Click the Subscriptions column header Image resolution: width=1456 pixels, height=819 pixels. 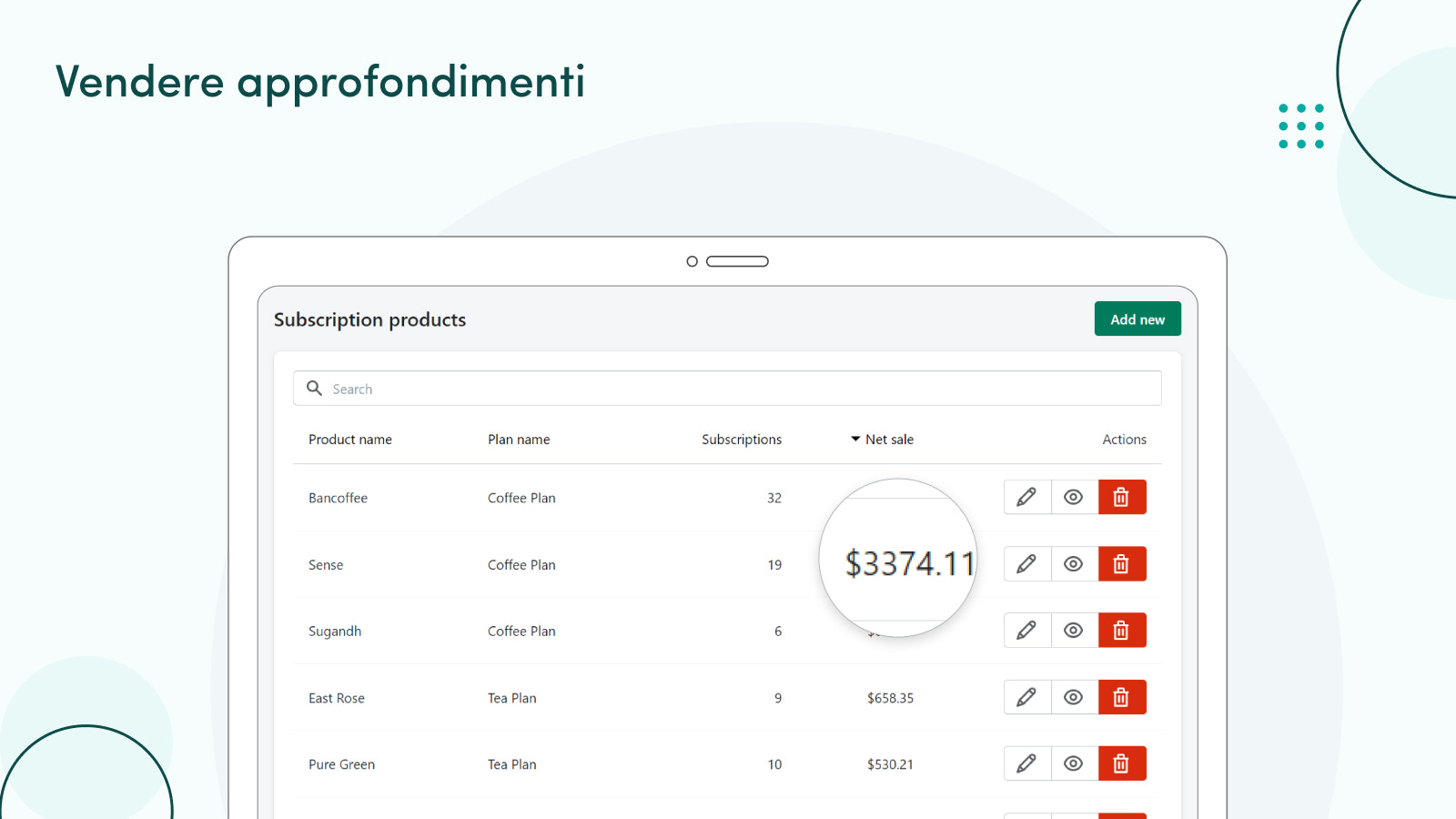(x=742, y=440)
